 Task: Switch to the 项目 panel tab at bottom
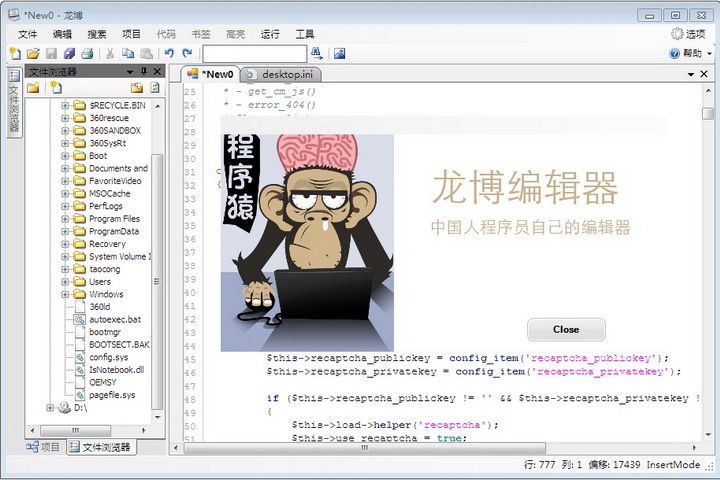coord(44,447)
